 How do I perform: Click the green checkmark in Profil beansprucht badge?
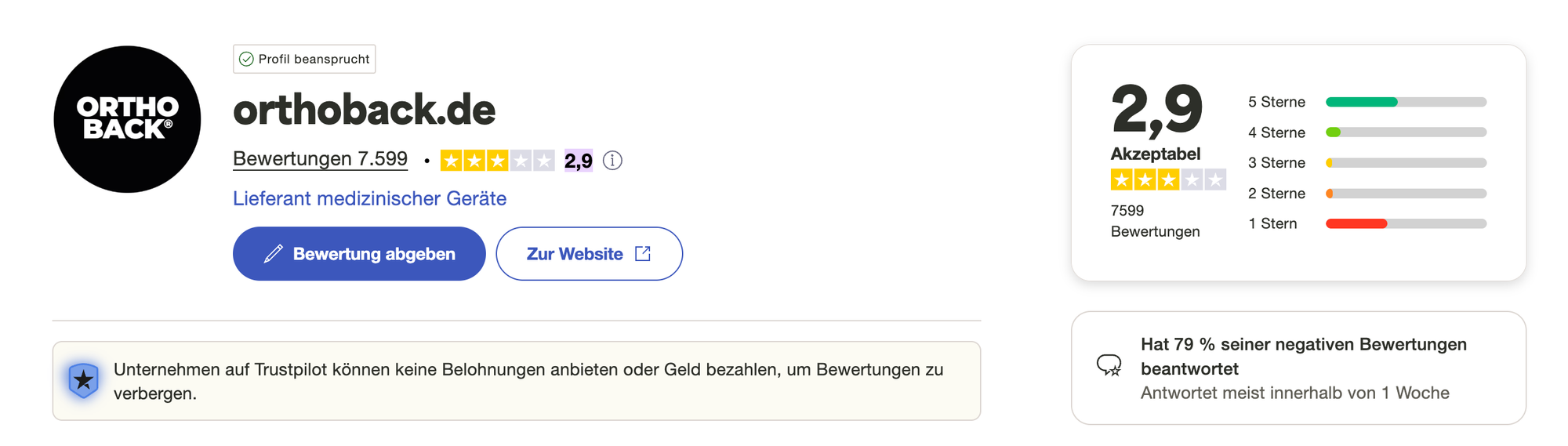coord(246,60)
